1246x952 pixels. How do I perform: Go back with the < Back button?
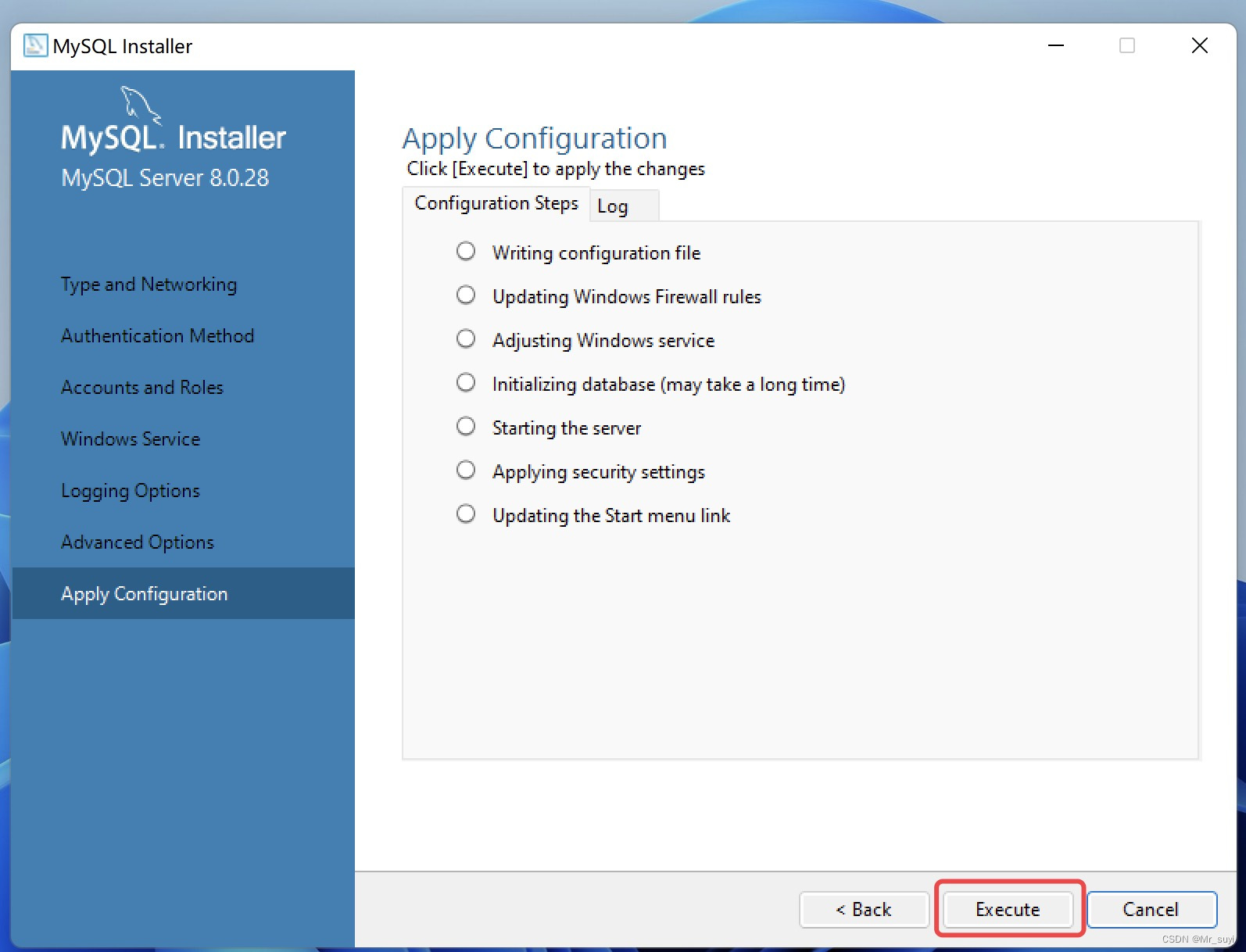click(x=864, y=909)
